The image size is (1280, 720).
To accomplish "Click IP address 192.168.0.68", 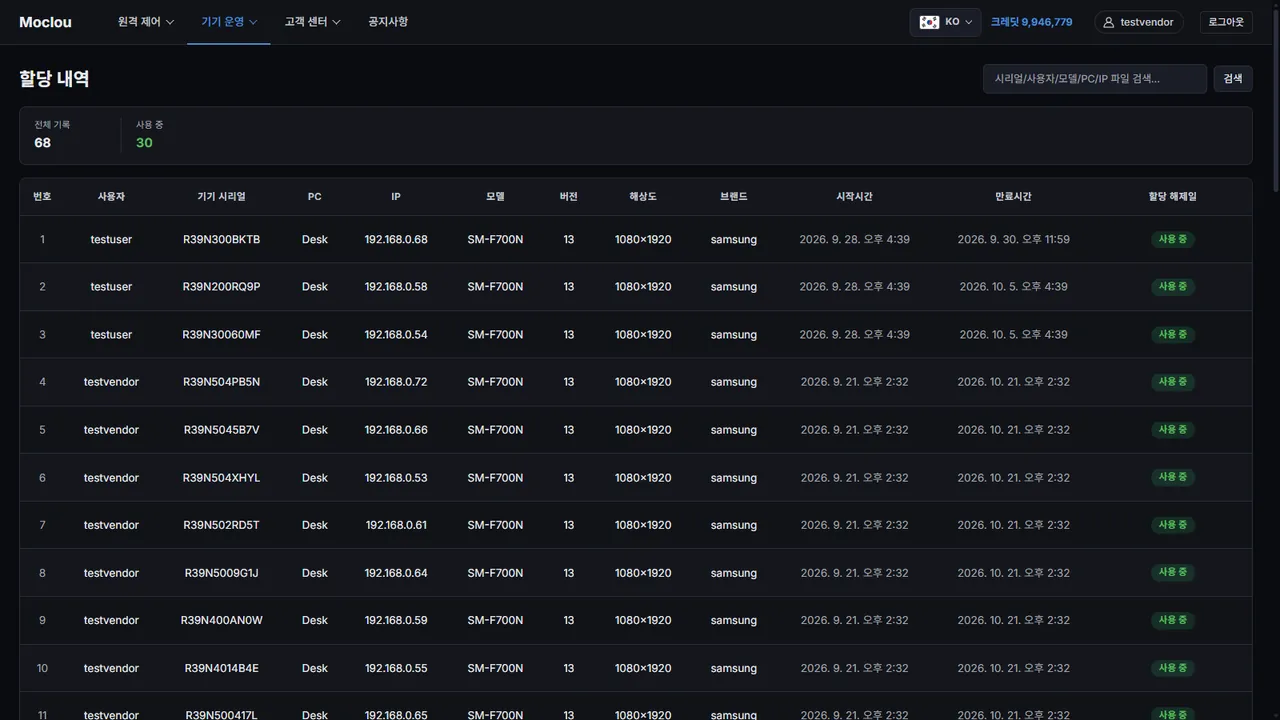I will 396,240.
